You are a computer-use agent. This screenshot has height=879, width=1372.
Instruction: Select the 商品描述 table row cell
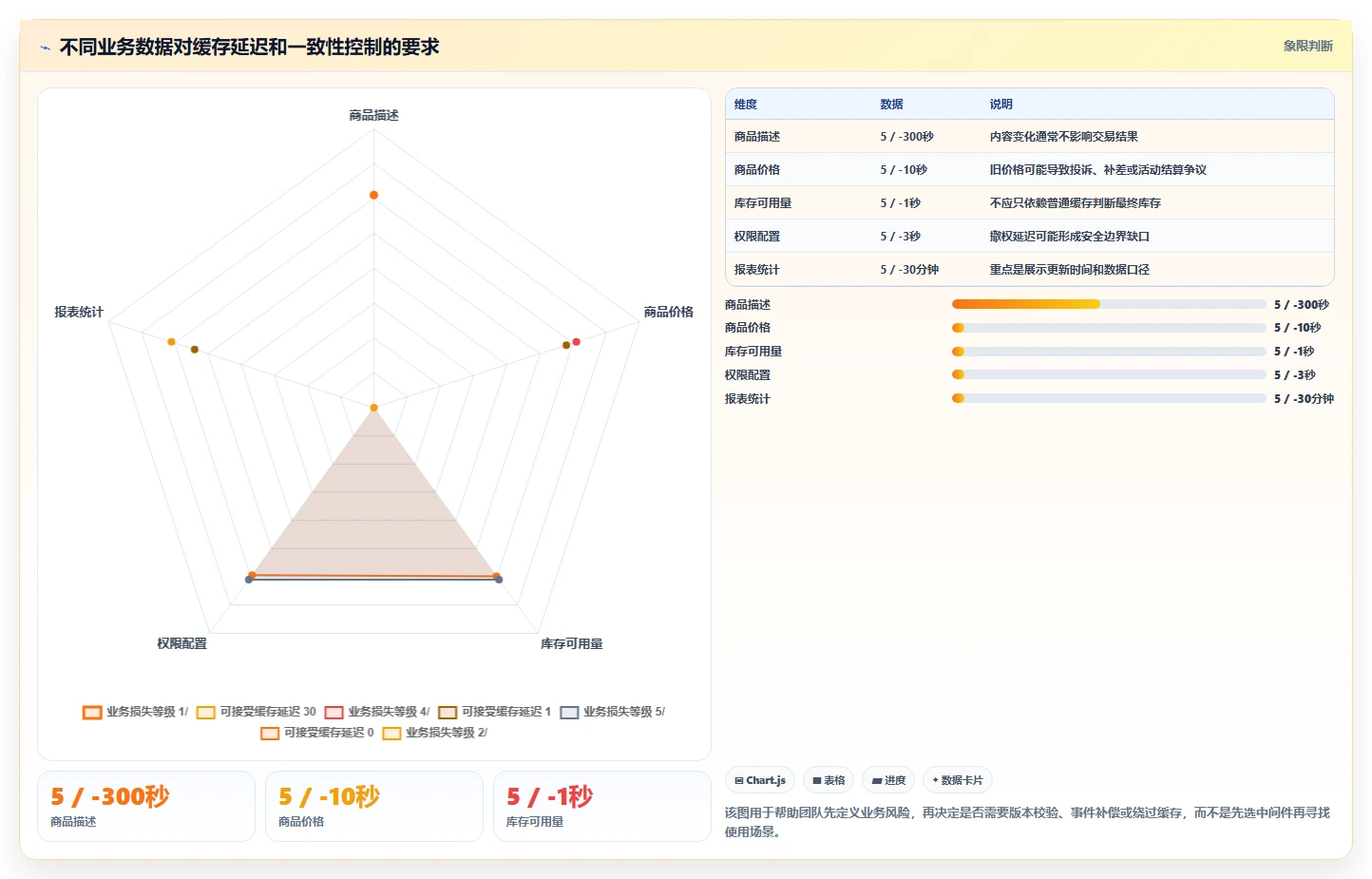757,137
